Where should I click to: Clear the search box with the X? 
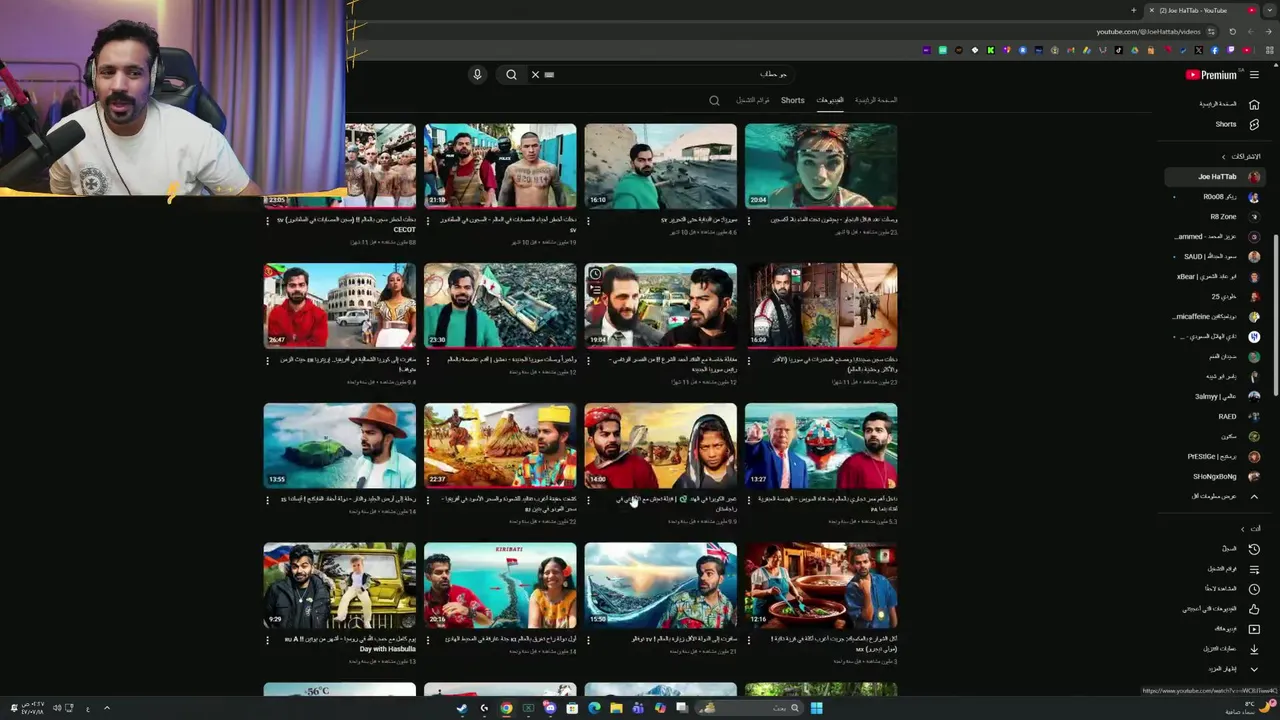[x=535, y=74]
